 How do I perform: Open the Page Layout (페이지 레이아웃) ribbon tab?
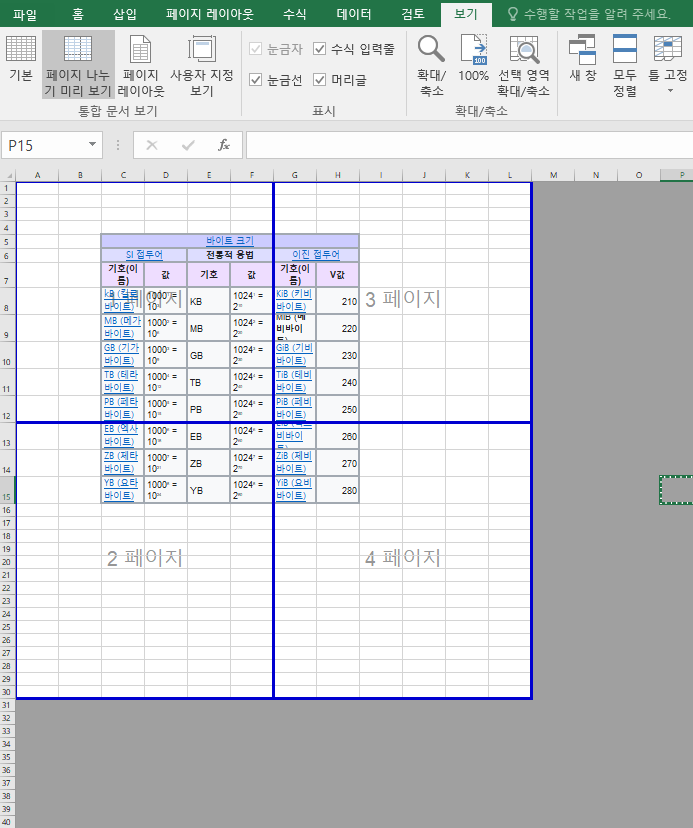click(x=210, y=14)
